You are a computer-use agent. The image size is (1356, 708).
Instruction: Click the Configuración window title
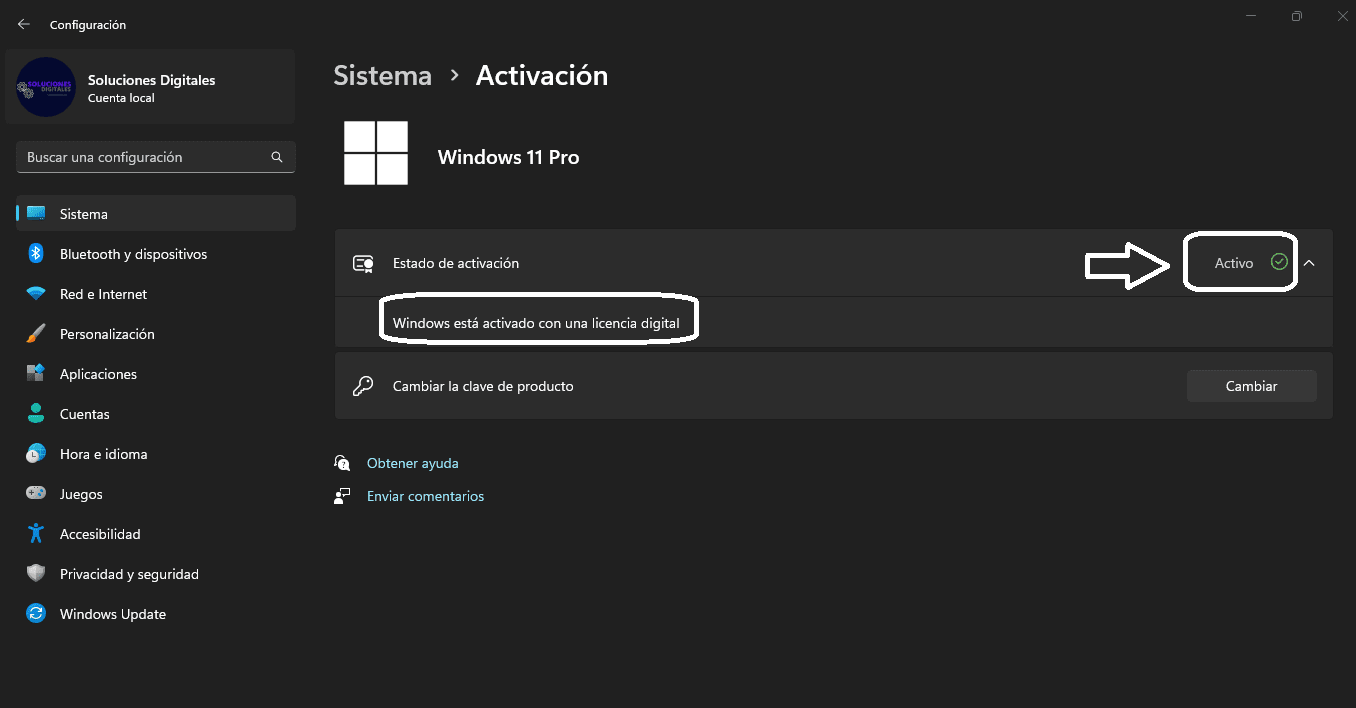(x=88, y=24)
